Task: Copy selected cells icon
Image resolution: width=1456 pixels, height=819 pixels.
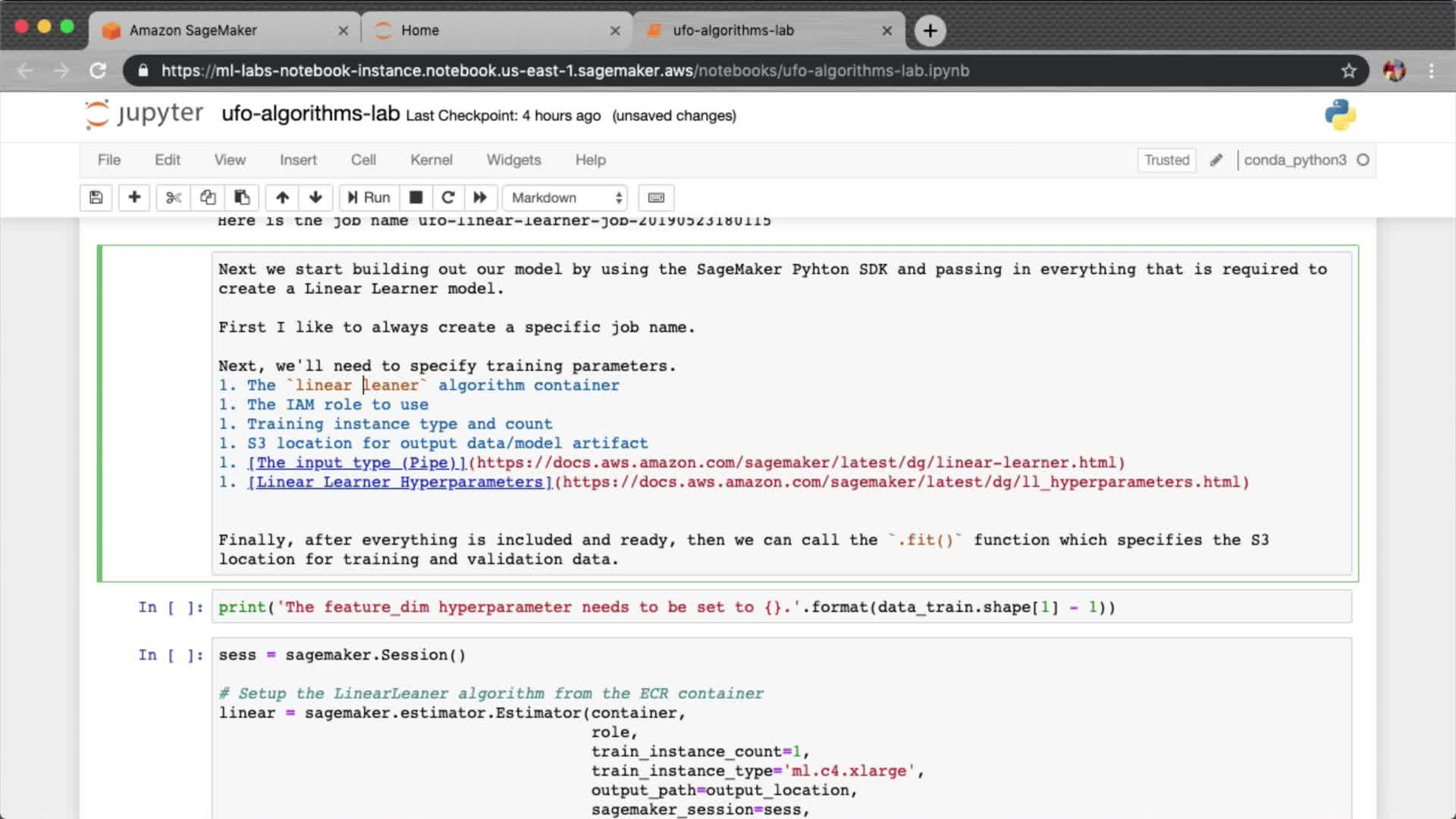Action: [x=208, y=198]
